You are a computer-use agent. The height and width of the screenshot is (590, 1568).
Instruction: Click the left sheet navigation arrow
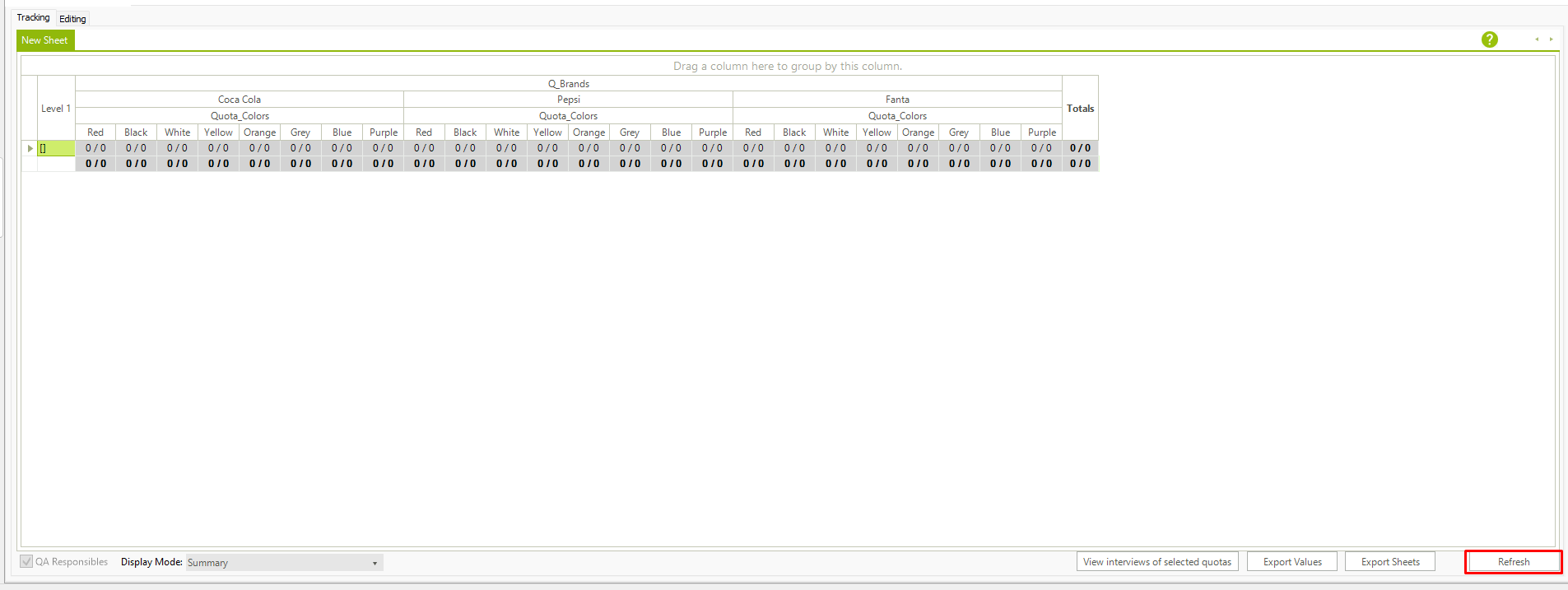pyautogui.click(x=1537, y=39)
